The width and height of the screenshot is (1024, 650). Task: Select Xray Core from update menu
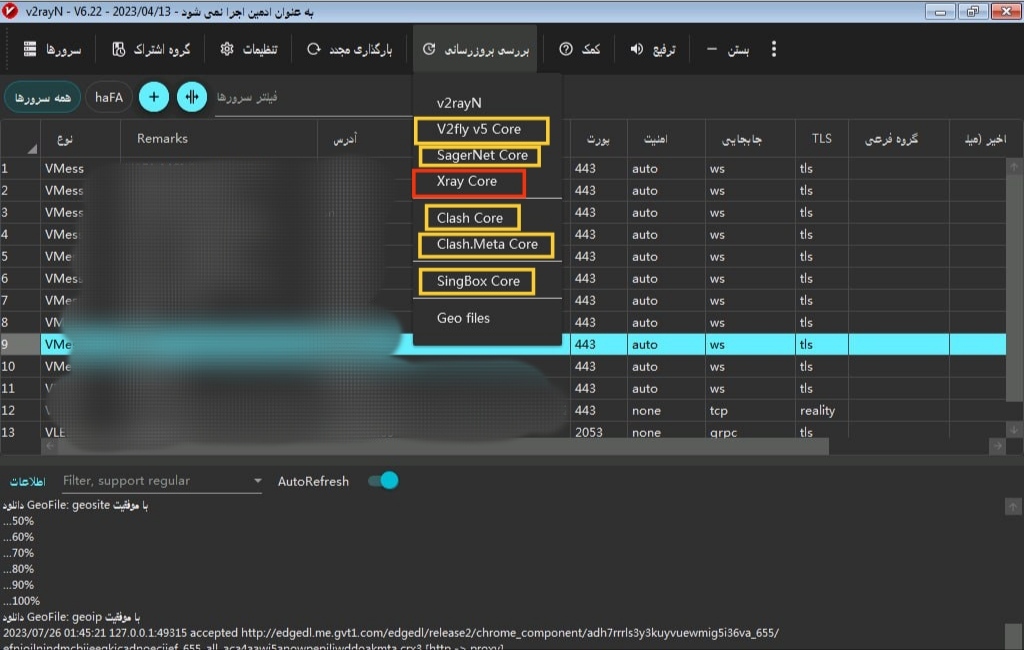(467, 182)
